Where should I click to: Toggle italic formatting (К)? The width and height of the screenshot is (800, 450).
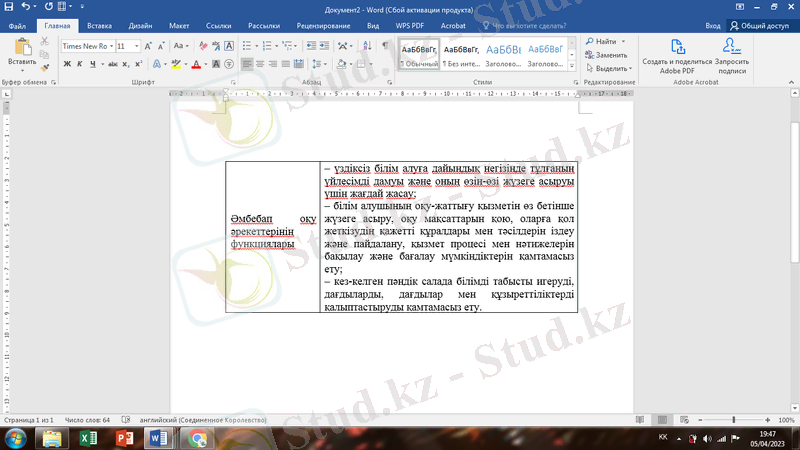pos(79,64)
